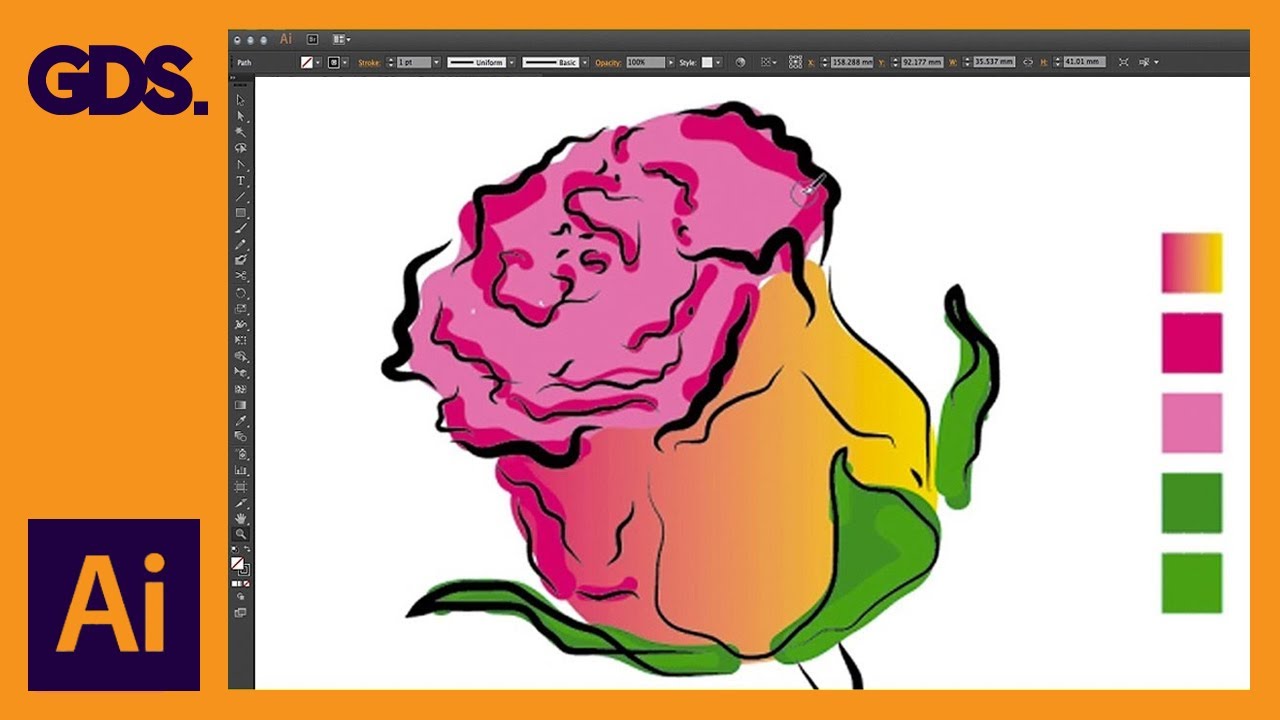
Task: Toggle Constrain Width and Height Proportions
Action: coord(1028,62)
